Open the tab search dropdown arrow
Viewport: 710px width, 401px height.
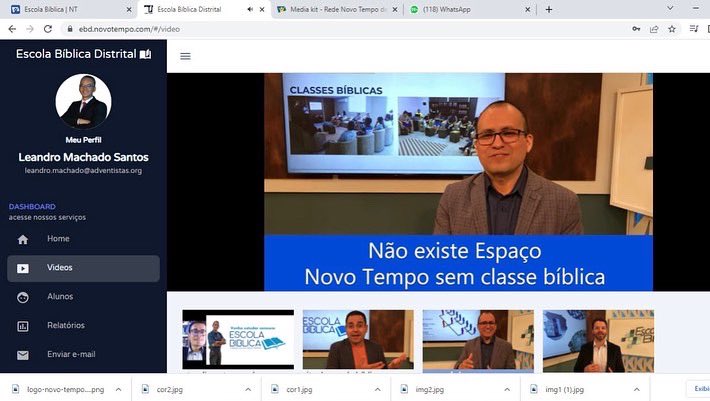click(x=670, y=8)
